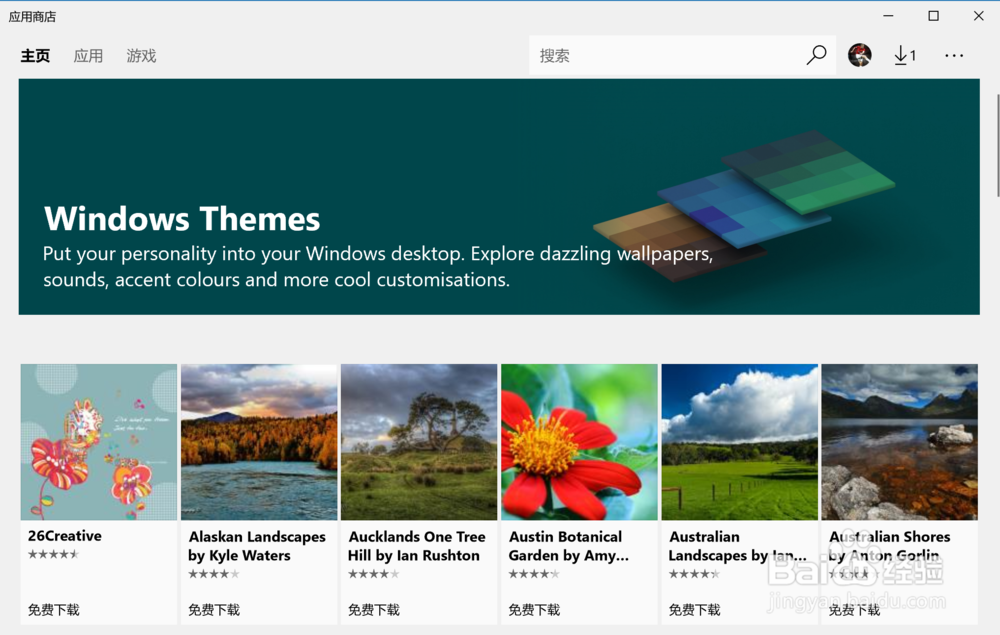Viewport: 1000px width, 635px height.
Task: Open the Windows Themes banner
Action: pos(498,197)
